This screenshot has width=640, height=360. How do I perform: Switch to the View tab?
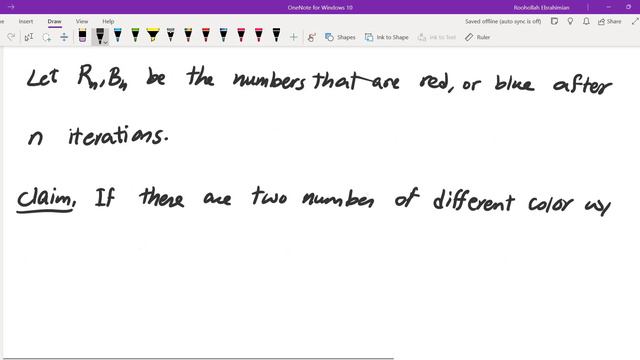pos(82,21)
